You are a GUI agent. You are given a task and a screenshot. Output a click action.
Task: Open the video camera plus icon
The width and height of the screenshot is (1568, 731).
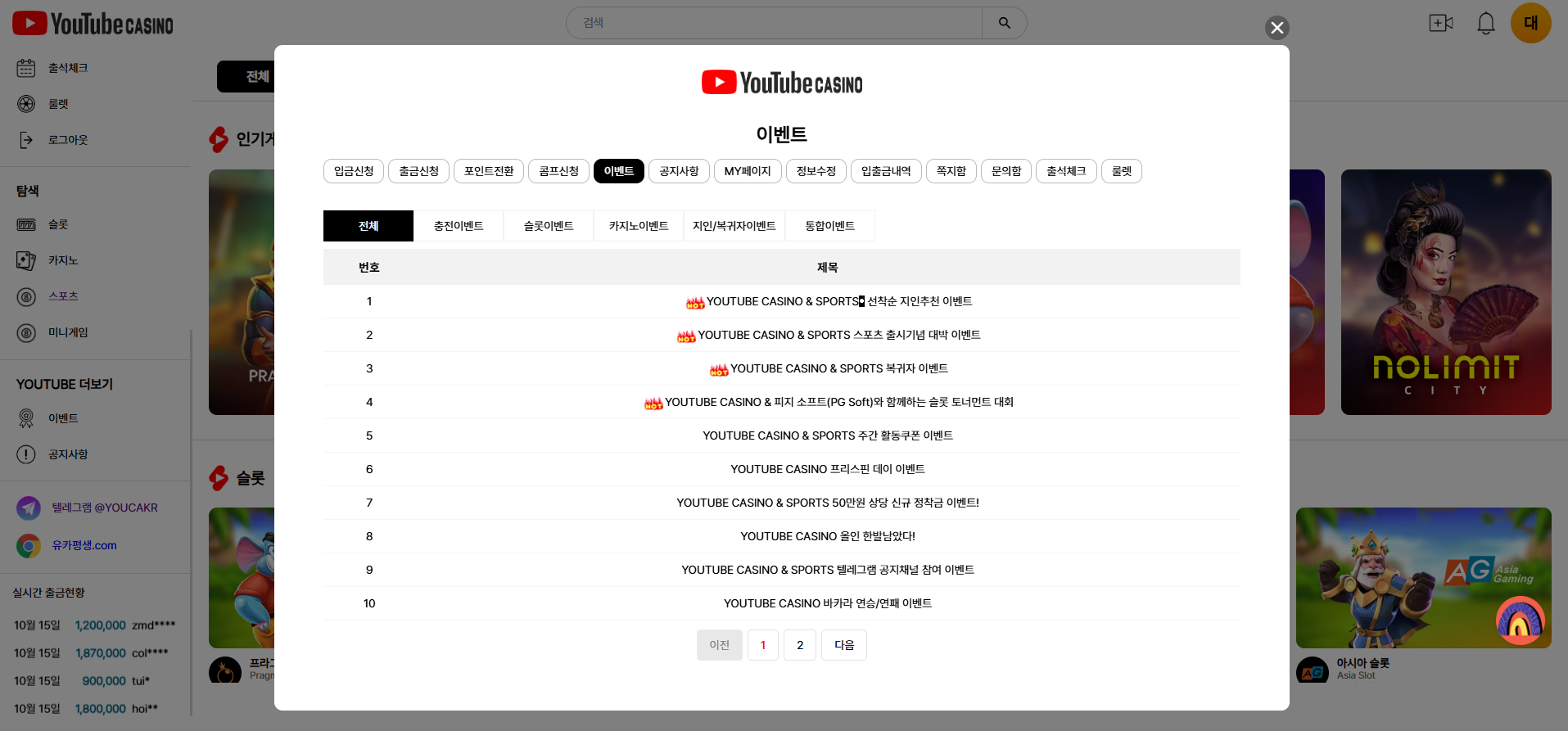1440,23
